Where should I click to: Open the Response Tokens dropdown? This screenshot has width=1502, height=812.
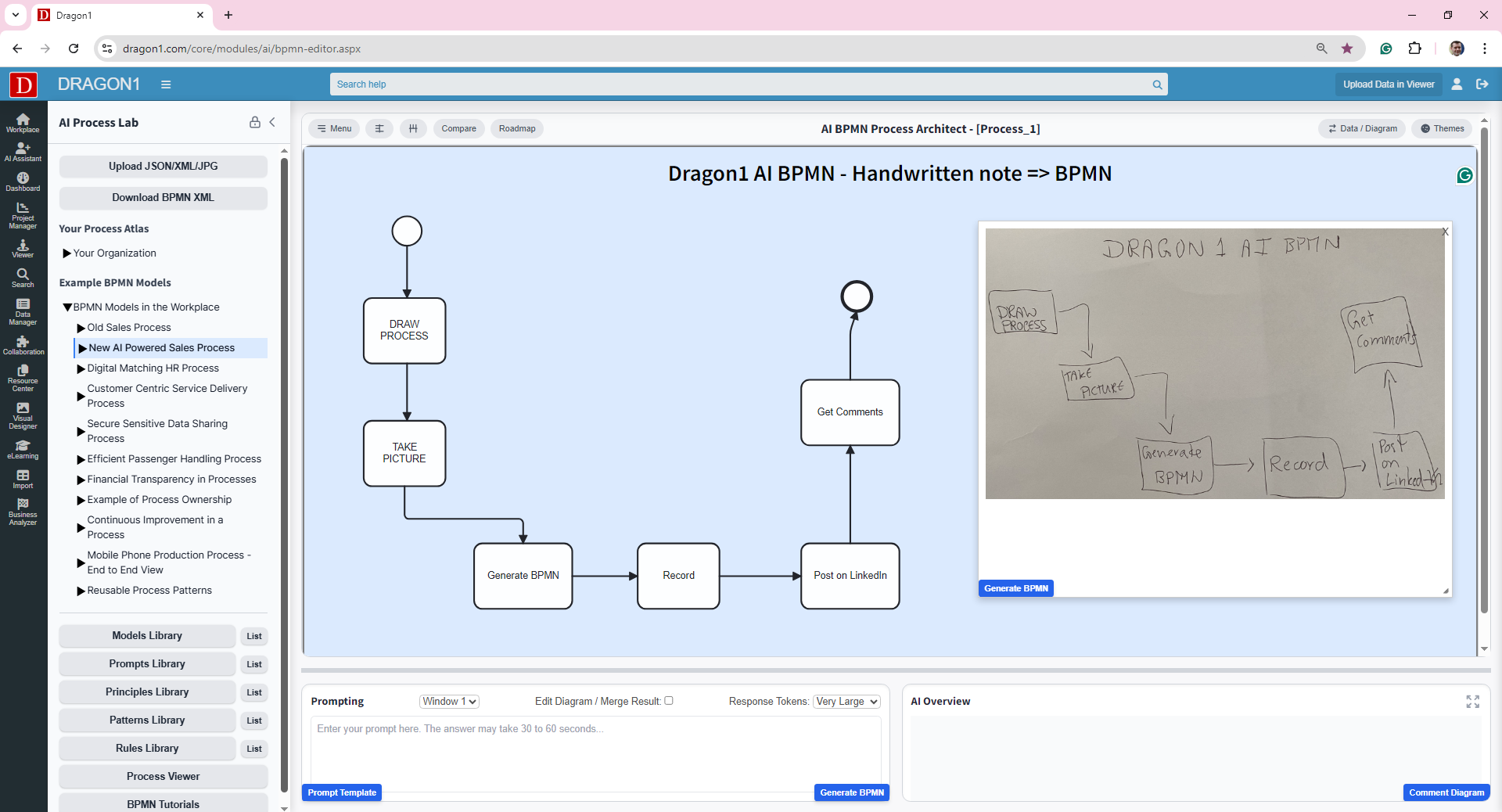[846, 702]
